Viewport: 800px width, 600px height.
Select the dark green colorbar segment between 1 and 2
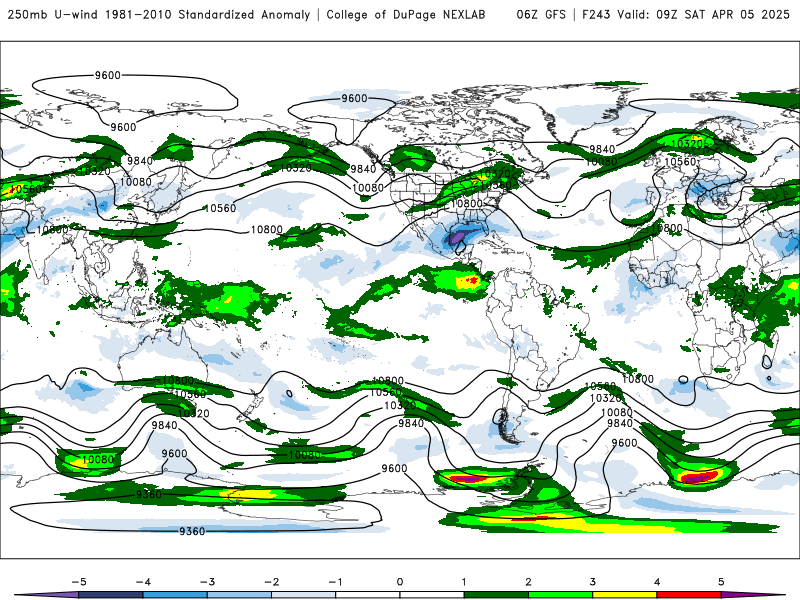[x=496, y=595]
